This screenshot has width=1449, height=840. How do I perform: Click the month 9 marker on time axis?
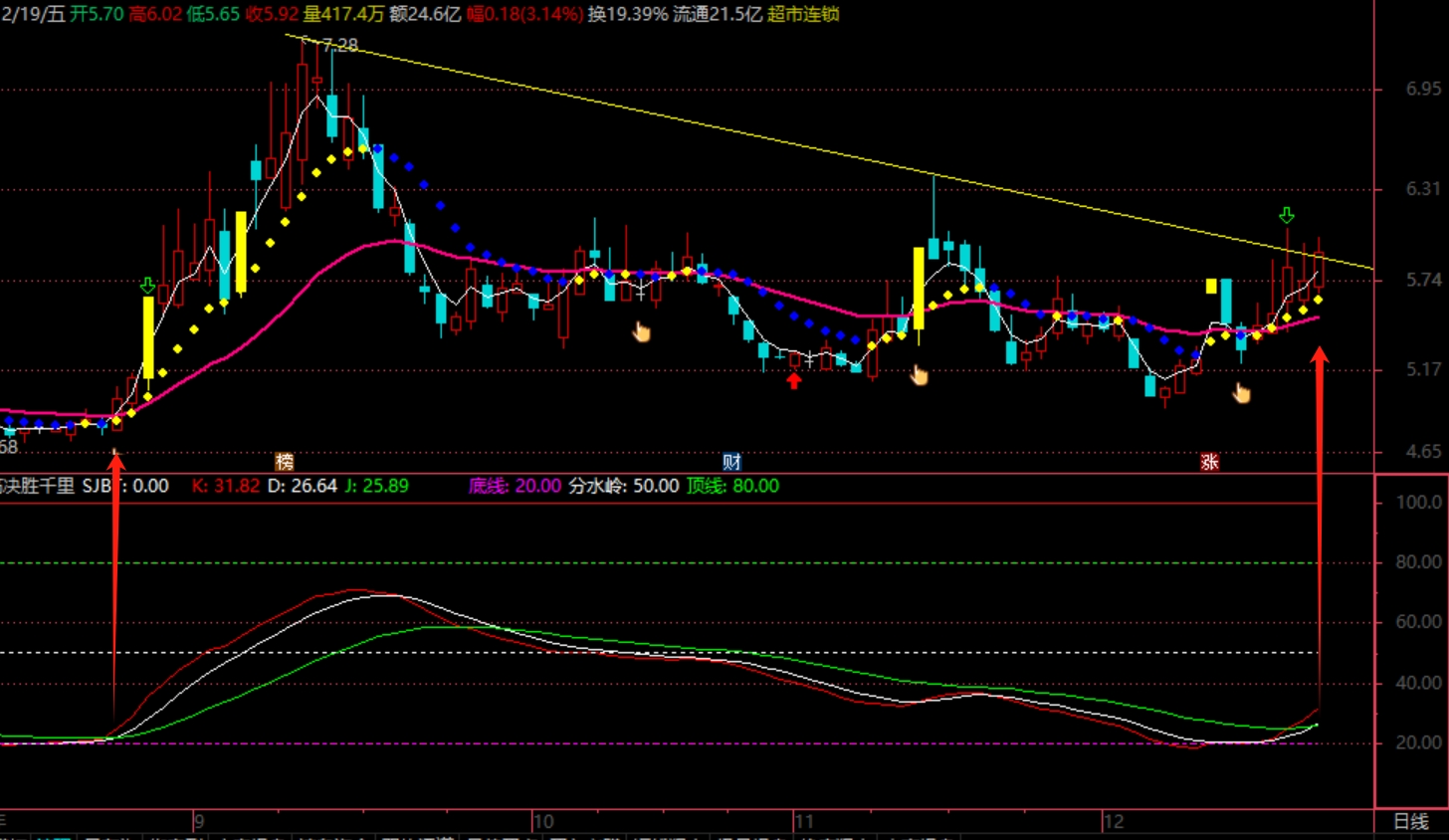coord(199,822)
